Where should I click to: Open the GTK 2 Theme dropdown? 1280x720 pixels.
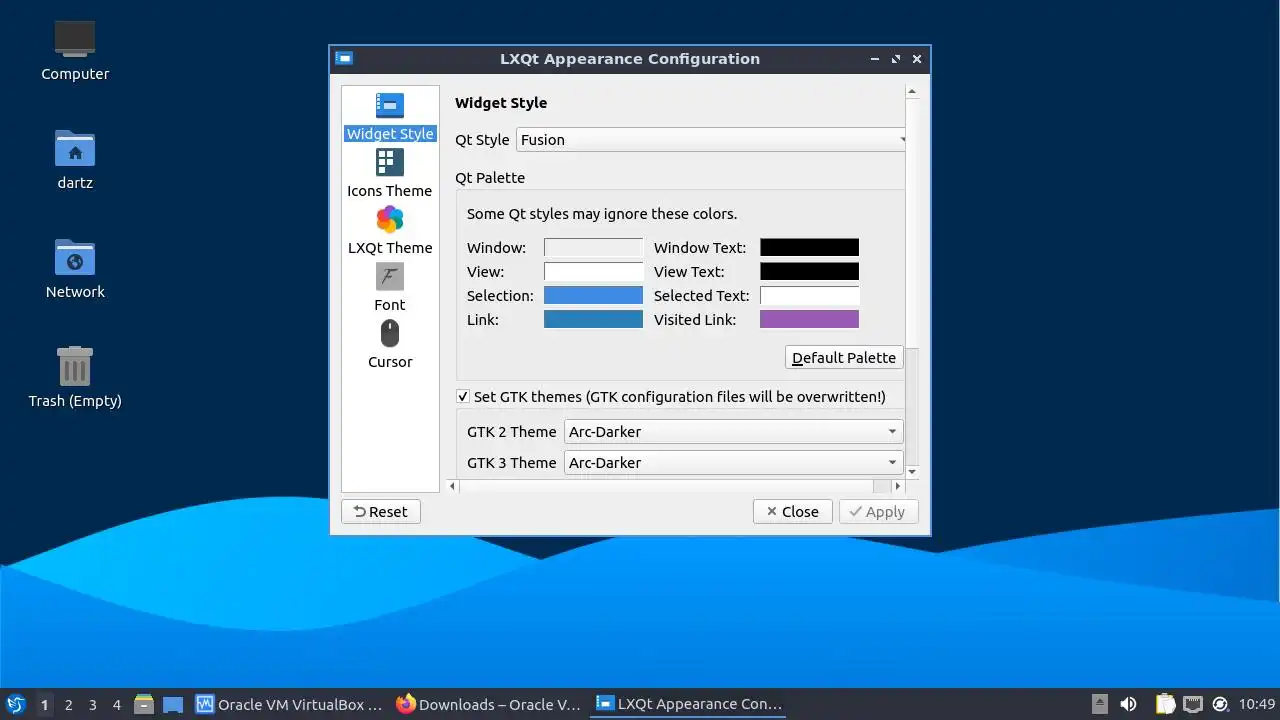733,432
